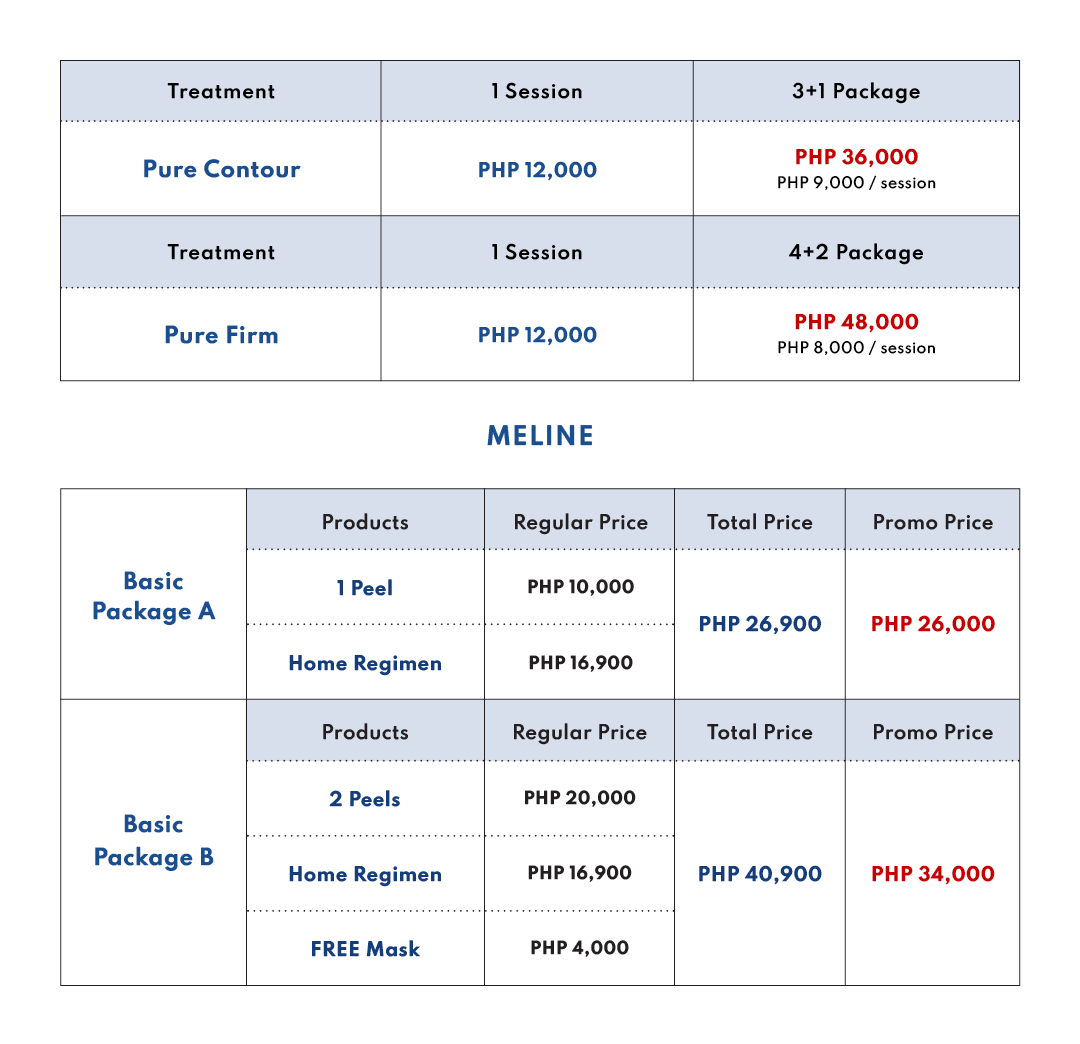Click the MELINE section heading
The image size is (1080, 1044).
(x=540, y=436)
